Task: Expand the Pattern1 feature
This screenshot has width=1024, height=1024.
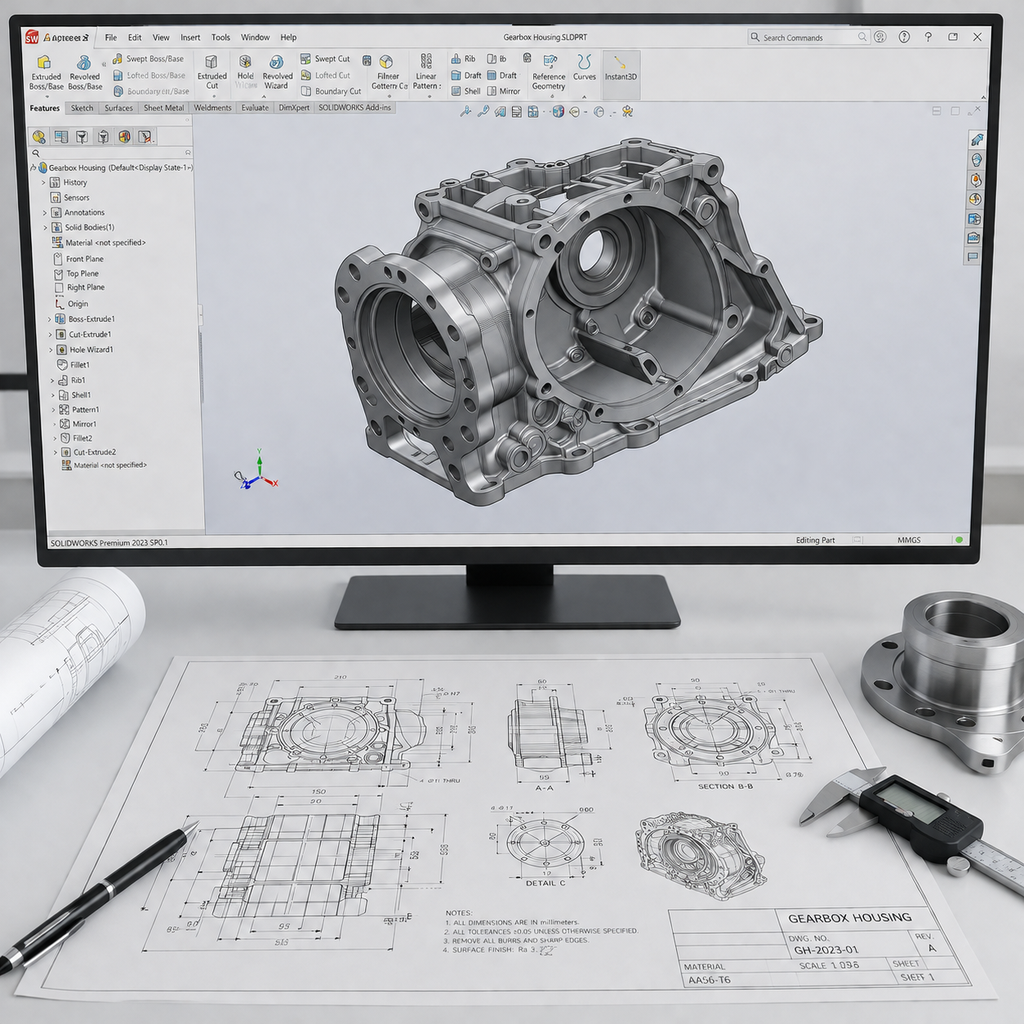Action: point(54,410)
